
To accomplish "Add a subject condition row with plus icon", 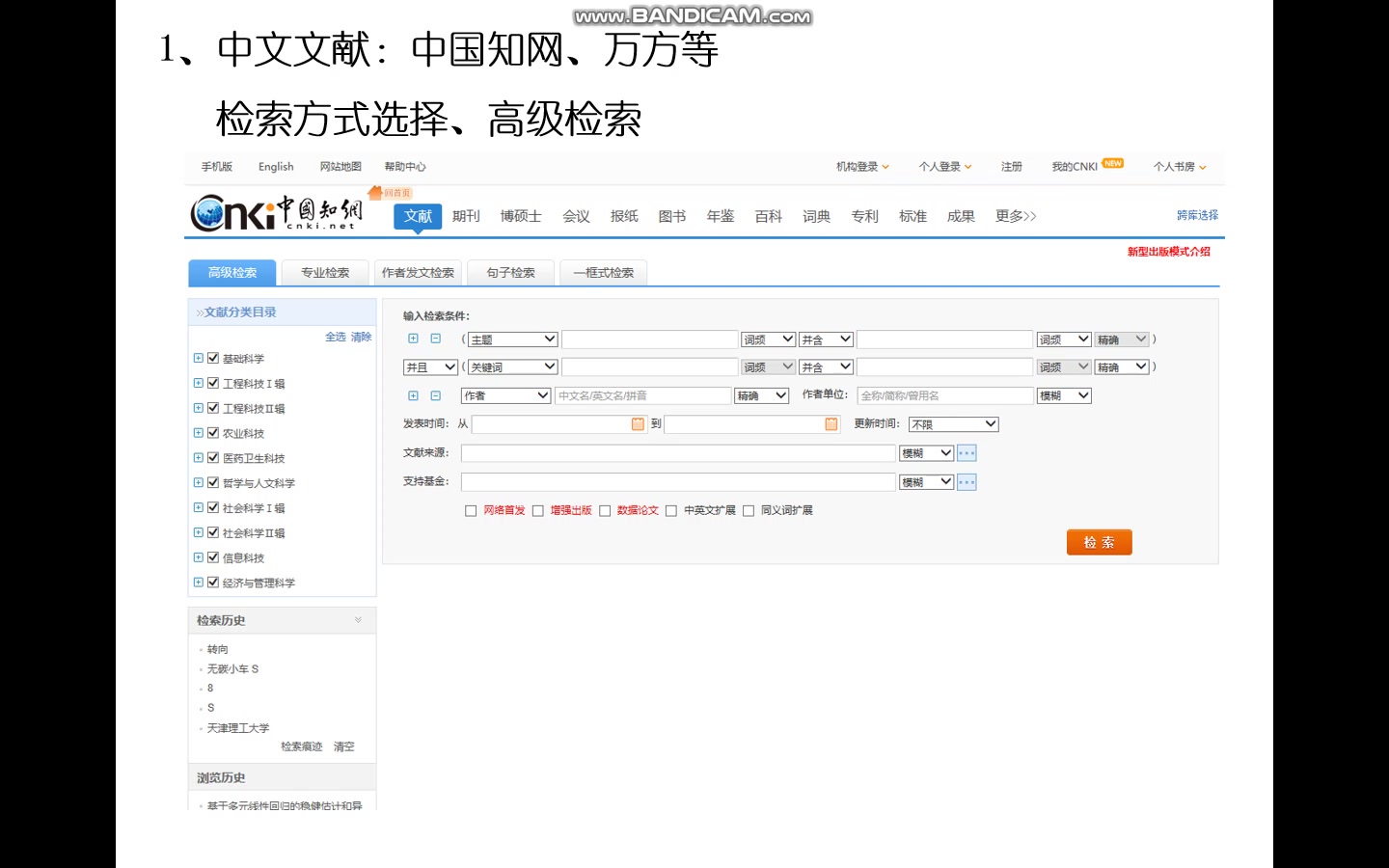I will click(x=413, y=339).
